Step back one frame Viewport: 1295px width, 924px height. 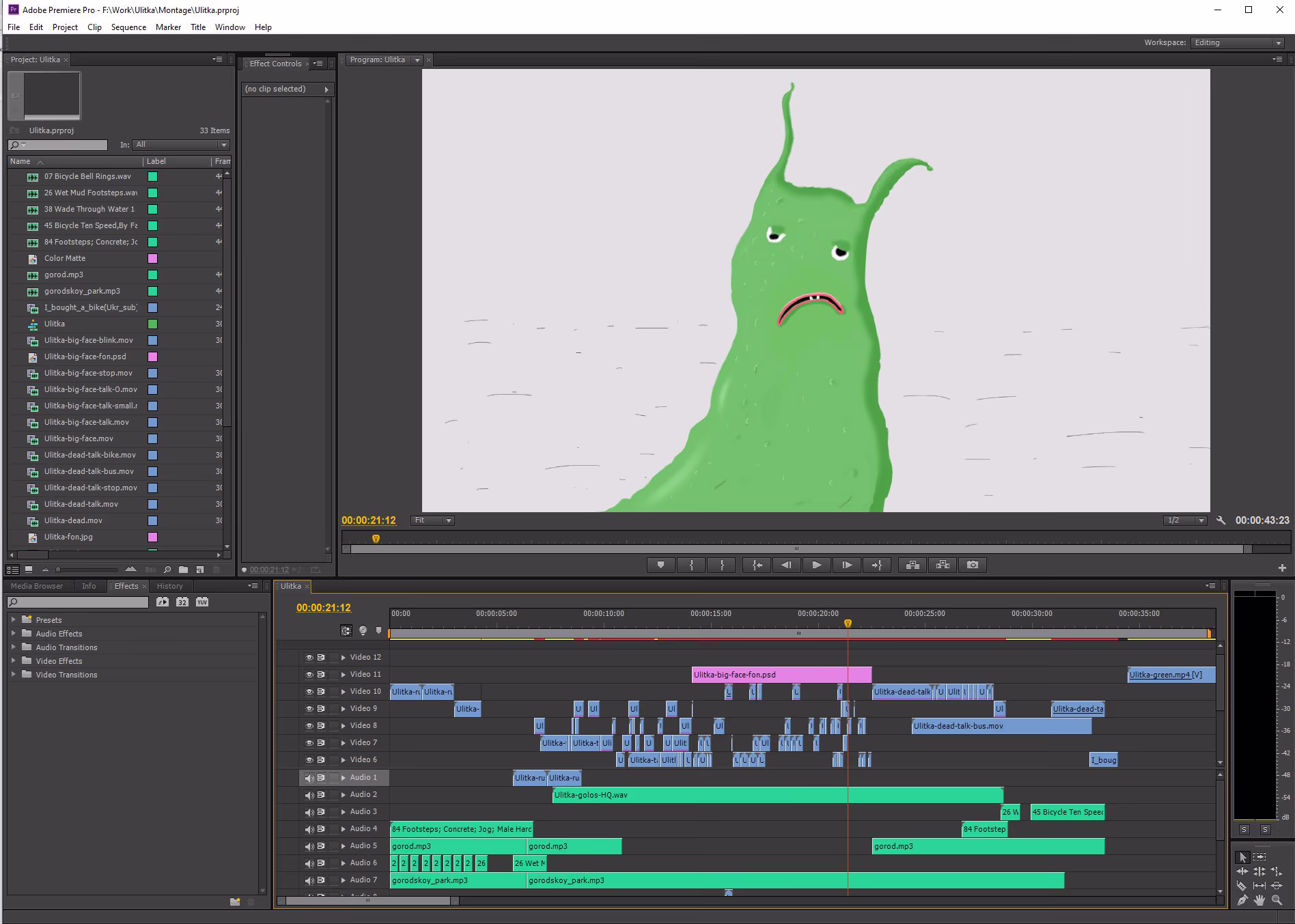pyautogui.click(x=787, y=565)
